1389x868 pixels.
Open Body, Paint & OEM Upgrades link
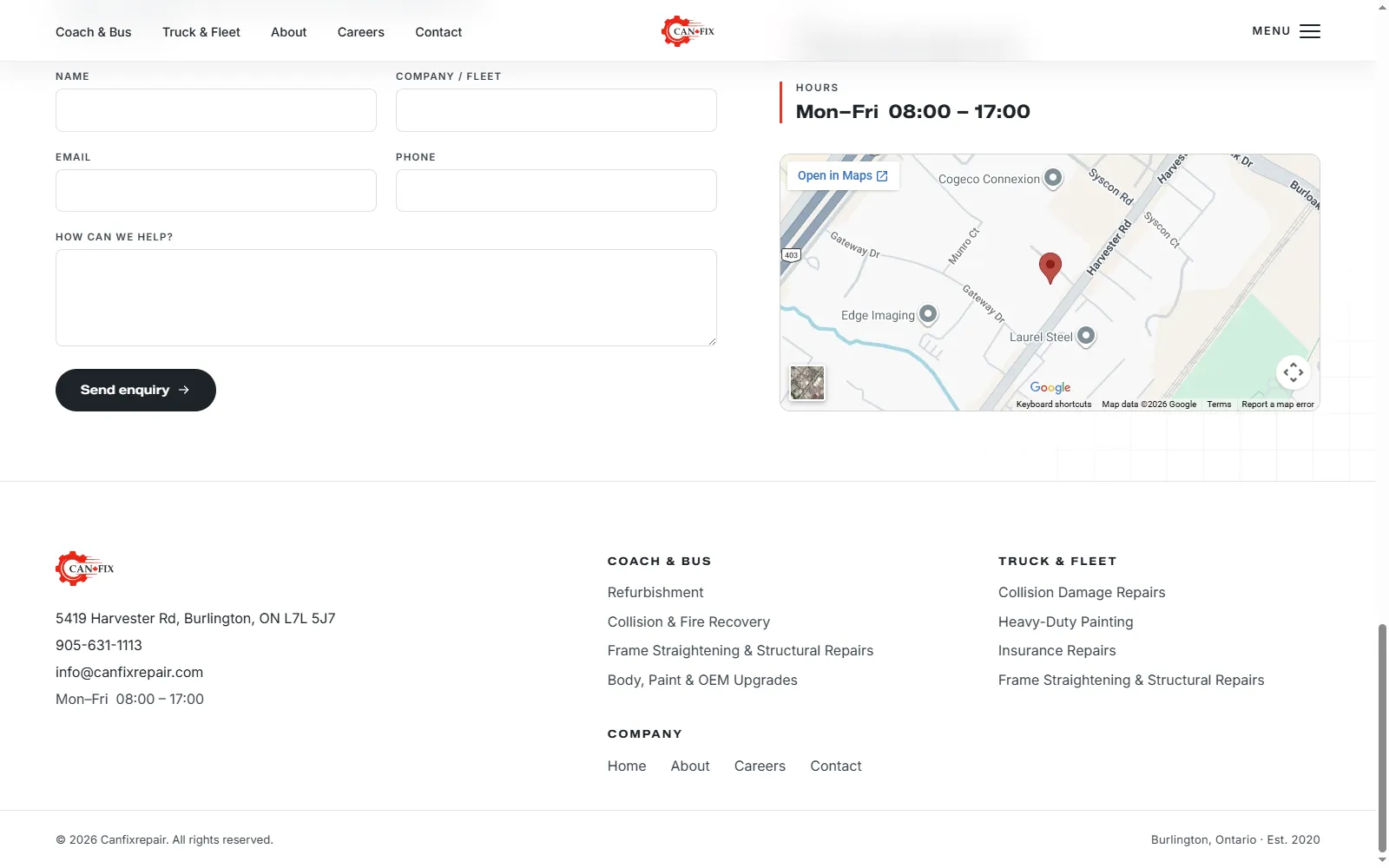tap(702, 681)
